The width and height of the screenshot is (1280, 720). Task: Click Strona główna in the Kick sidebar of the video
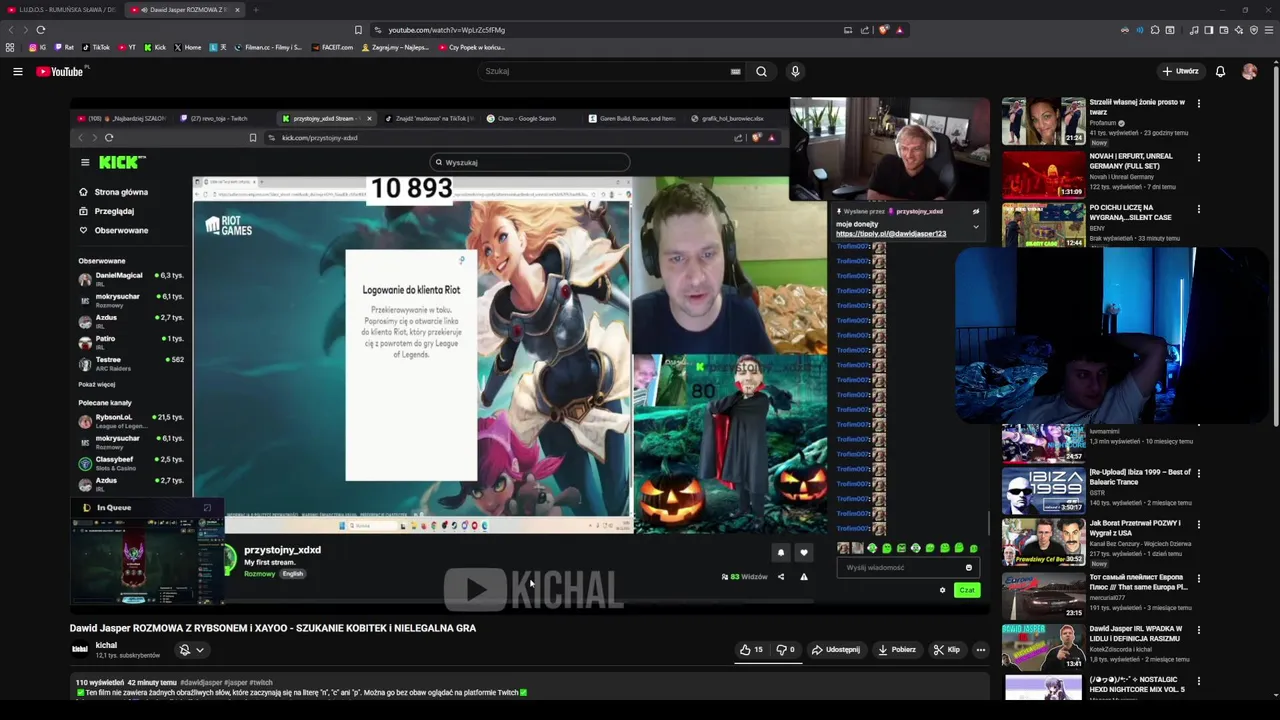pyautogui.click(x=121, y=192)
